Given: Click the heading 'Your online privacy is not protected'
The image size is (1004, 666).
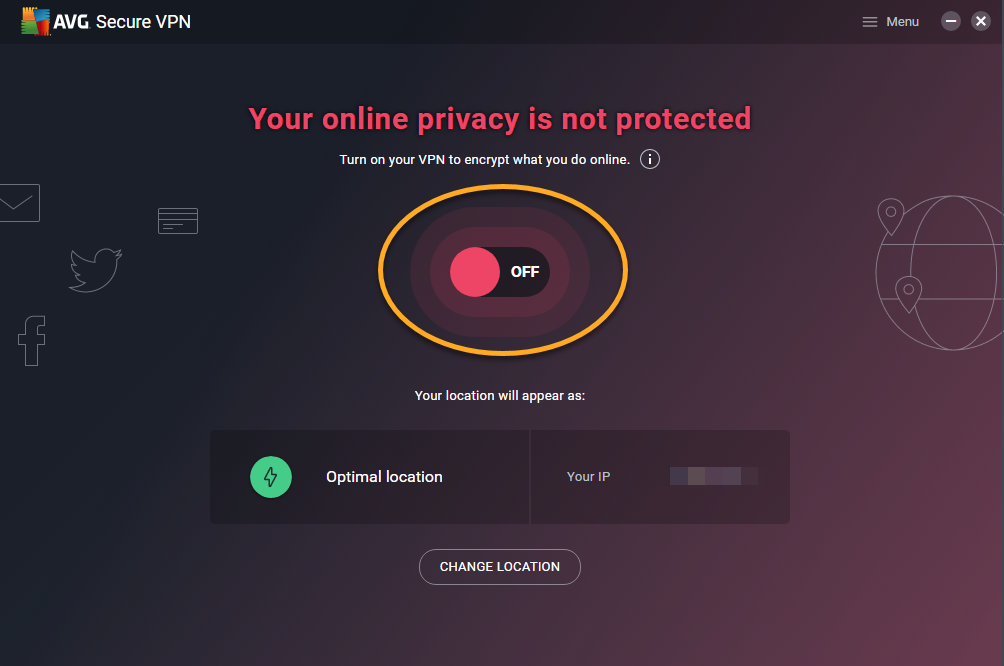Looking at the screenshot, I should (499, 118).
